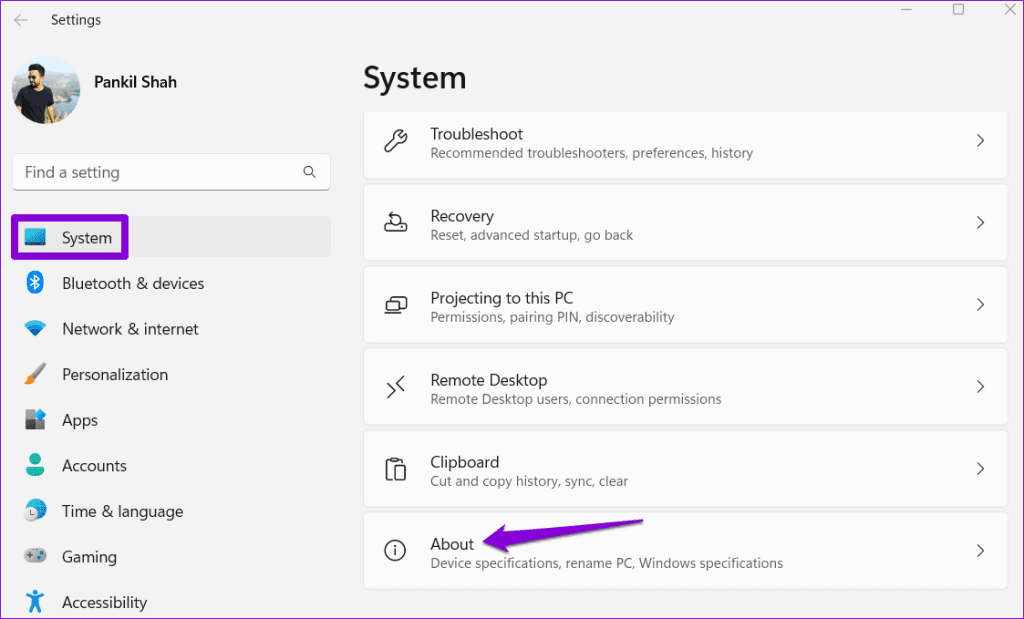Expand the About chevron arrow
This screenshot has width=1024, height=619.
tap(980, 551)
